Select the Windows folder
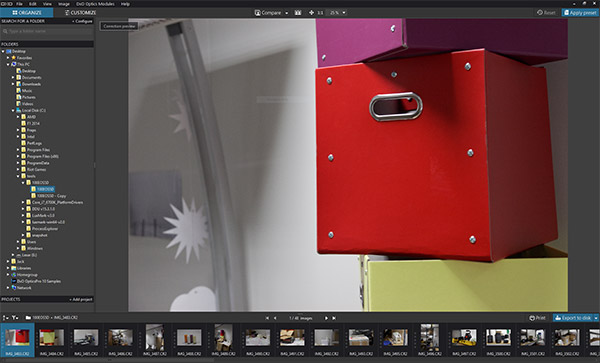Viewport: 600px width, 363px height. (x=32, y=248)
